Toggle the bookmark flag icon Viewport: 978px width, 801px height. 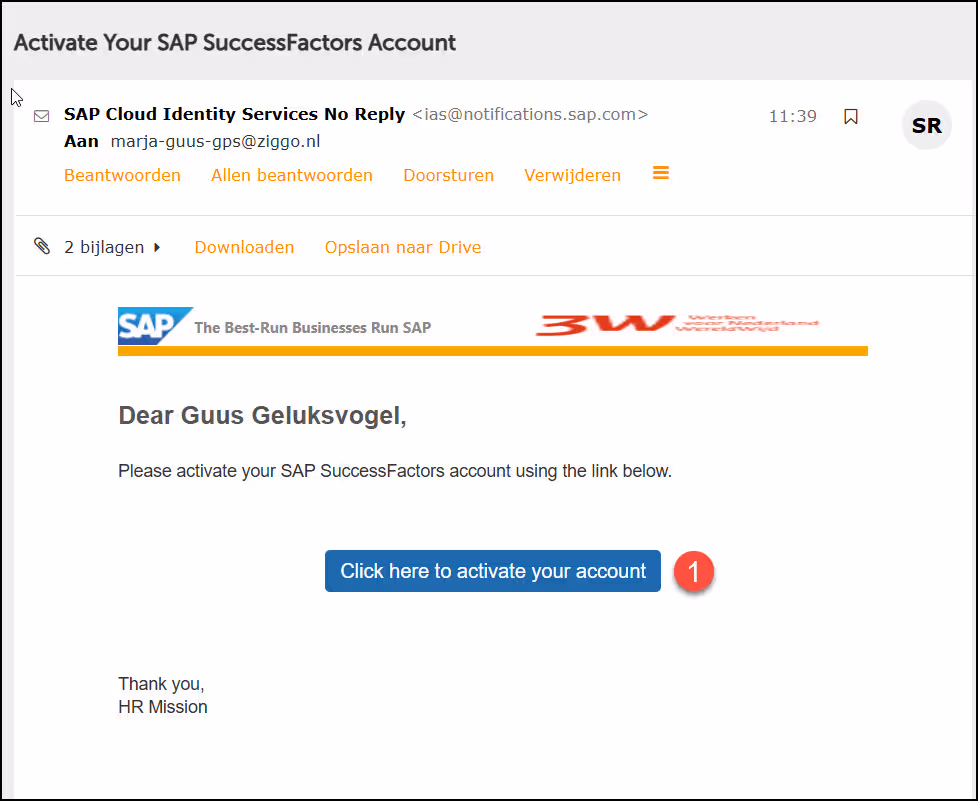pyautogui.click(x=851, y=117)
